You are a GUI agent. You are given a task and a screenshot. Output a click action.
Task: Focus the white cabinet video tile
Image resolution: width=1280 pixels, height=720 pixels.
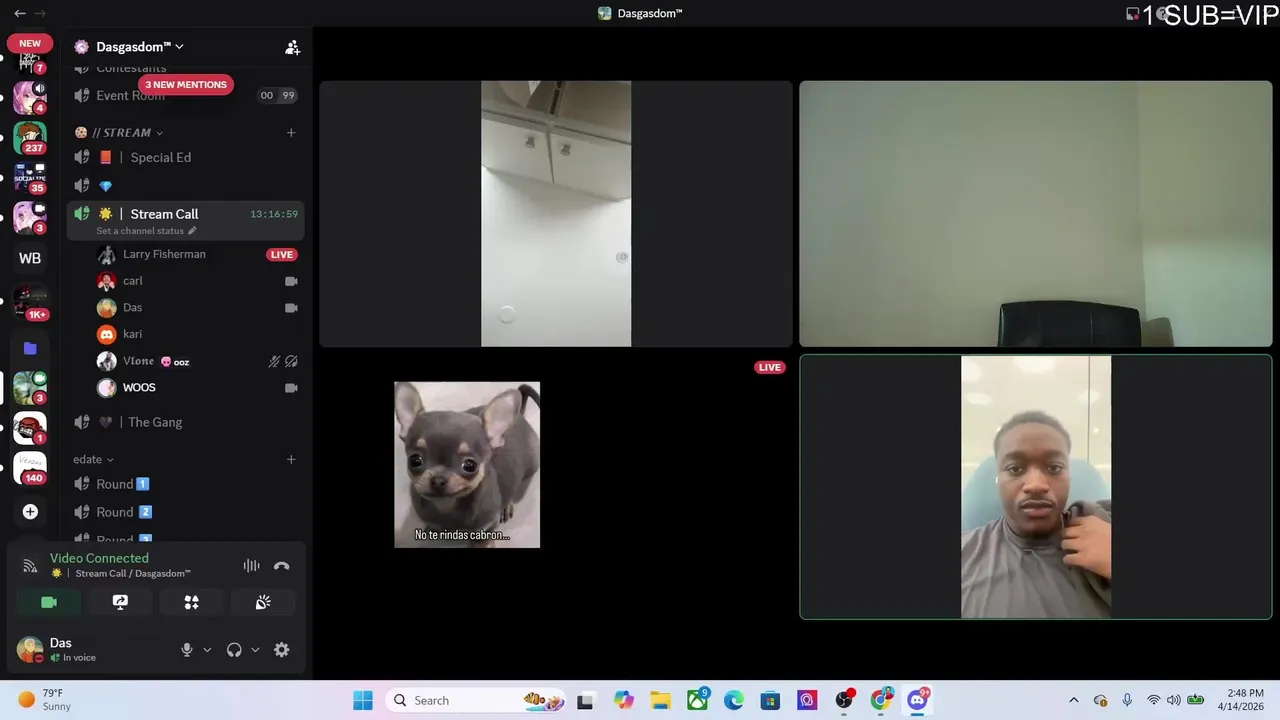[556, 214]
